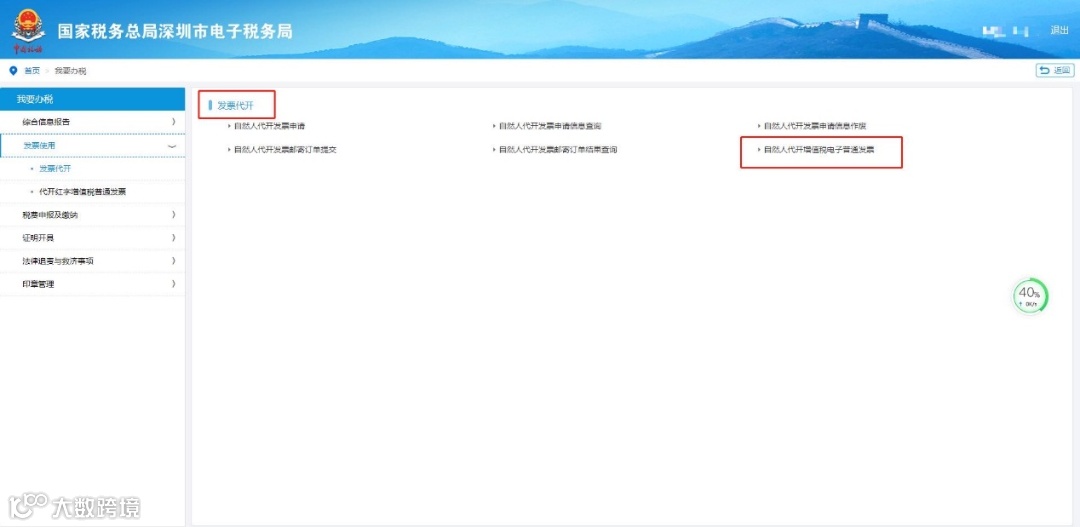Open the 证明开具 menu item
Viewport: 1080px width, 527px height.
(92, 238)
